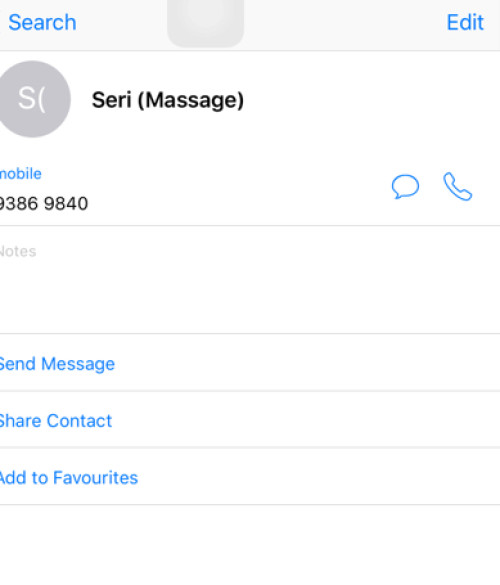Screen dimensions: 500x585
Task: Select Add to Favourites
Action: click(x=69, y=478)
